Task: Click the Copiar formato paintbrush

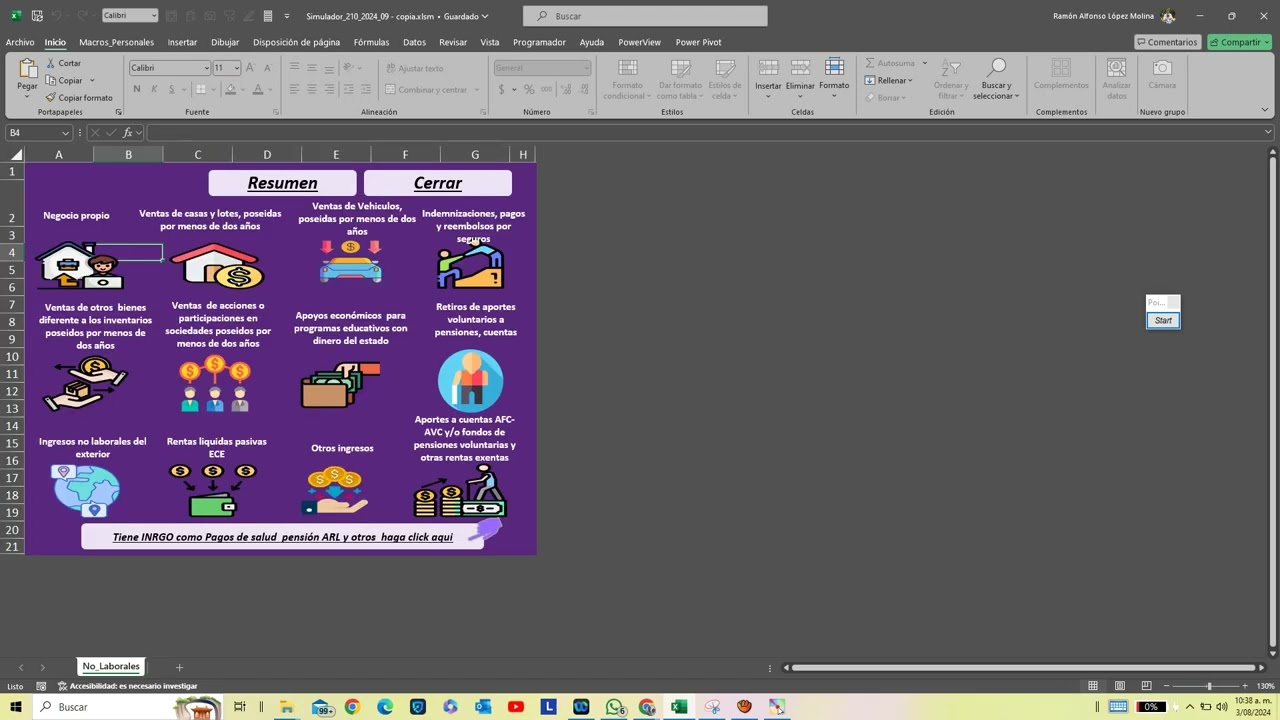Action: click(x=51, y=97)
